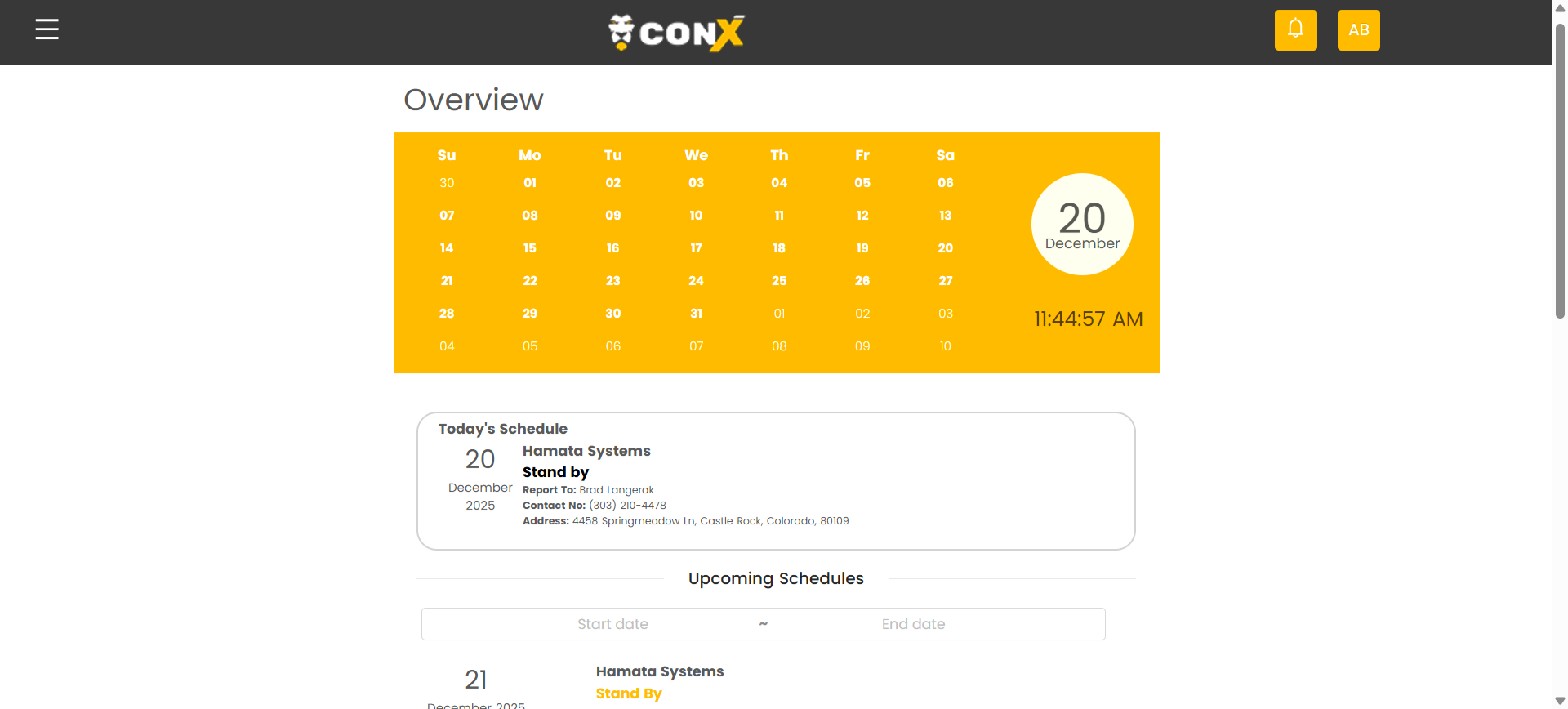Click the Stand By upcoming schedule
1568x709 pixels.
coord(629,693)
